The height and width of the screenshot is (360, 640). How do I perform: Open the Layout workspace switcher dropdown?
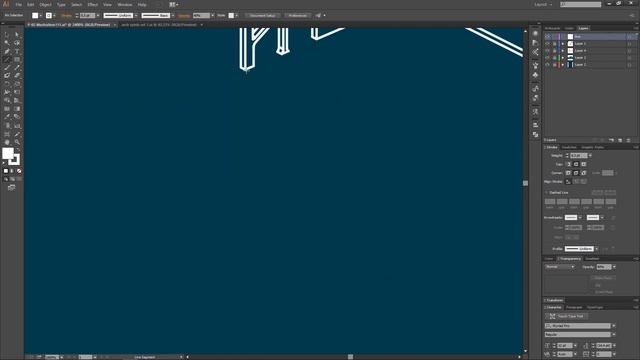(543, 4)
